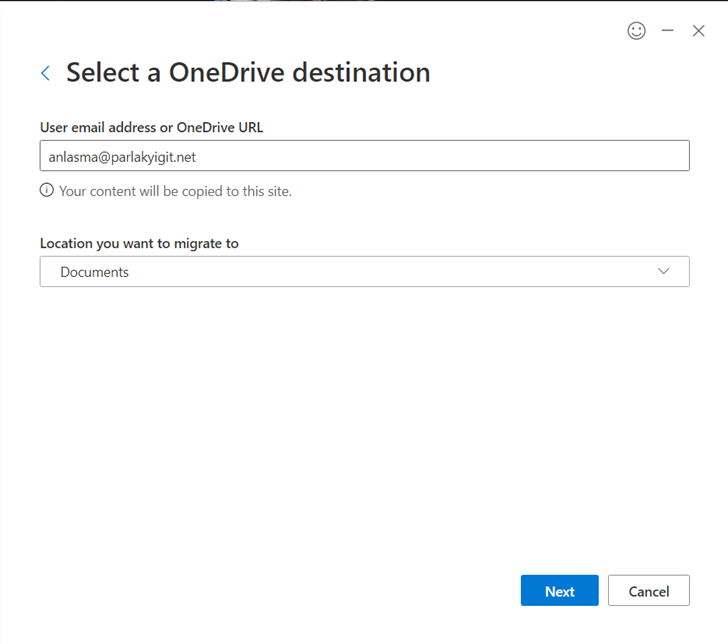Expand the location dropdown chevron arrow

663,271
